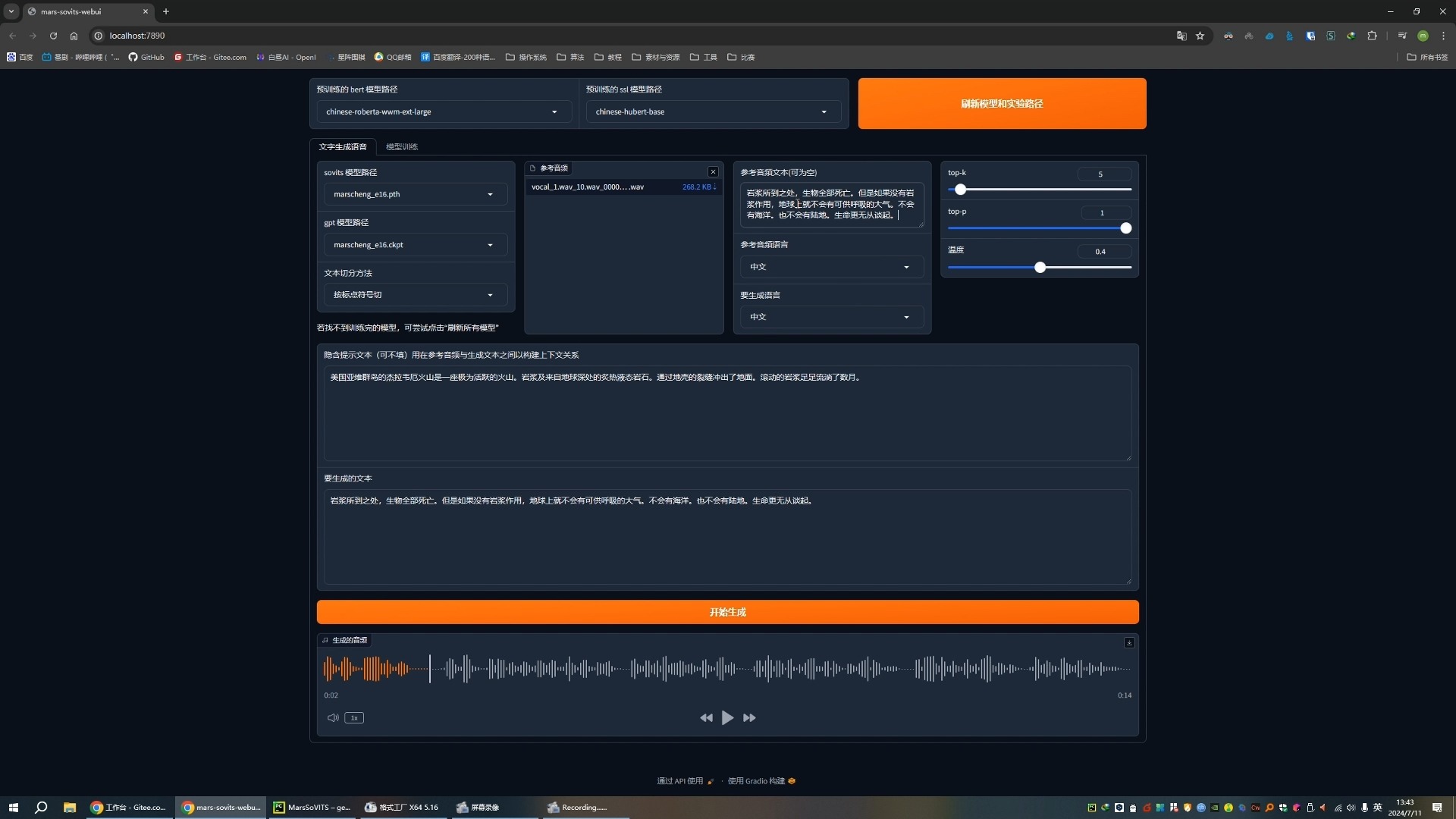Open browser extensions puzzle icon
Viewport: 1456px width, 819px height.
click(1372, 36)
